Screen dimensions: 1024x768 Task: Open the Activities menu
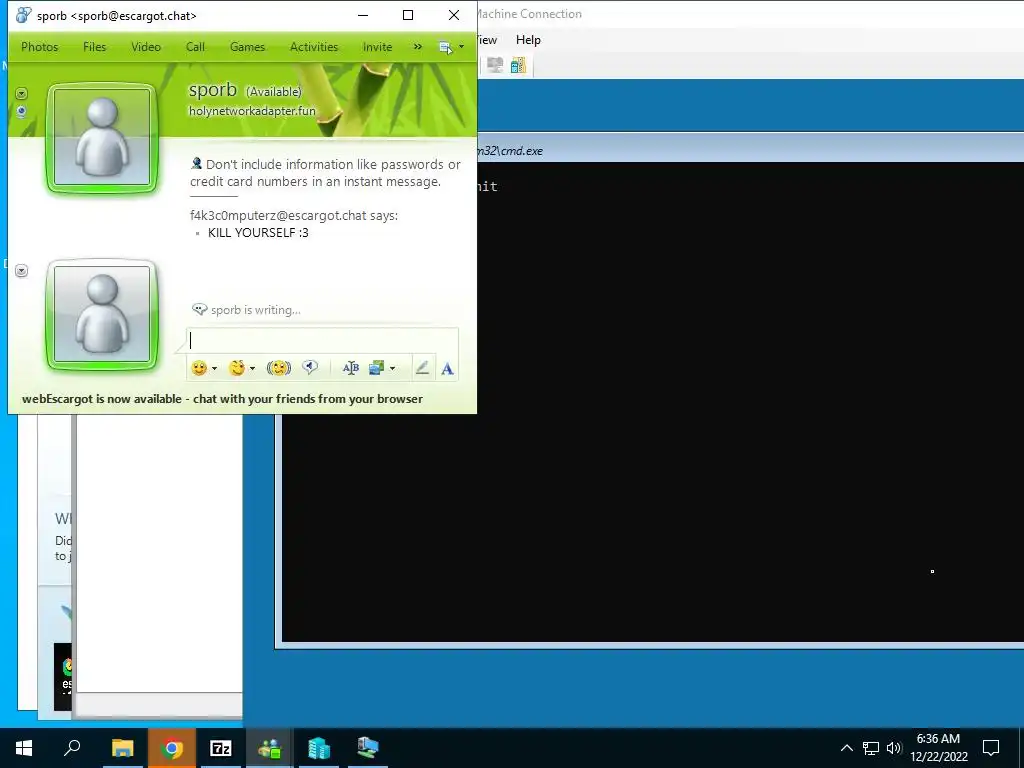tap(313, 47)
